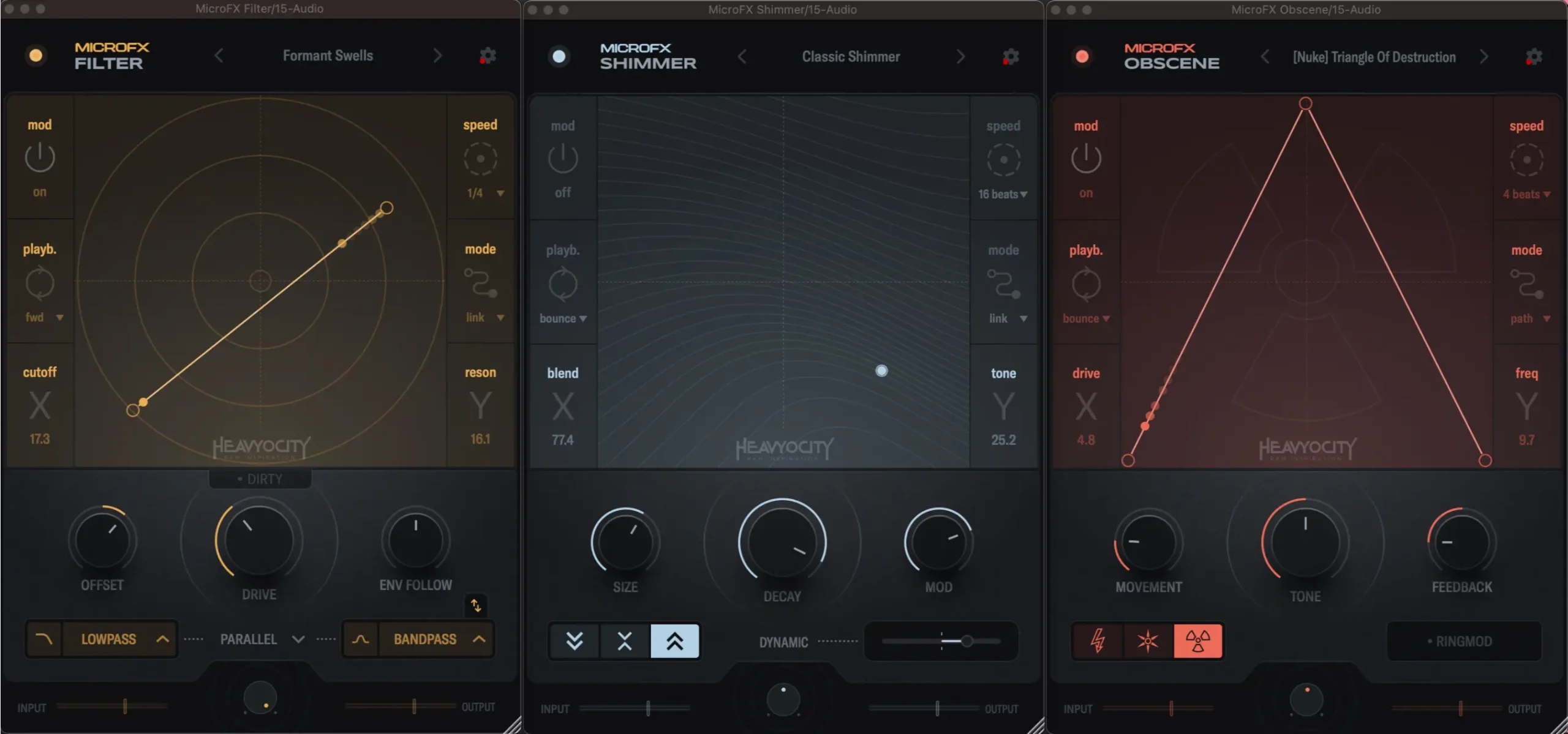Click the bandpass curve shape icon

click(361, 639)
